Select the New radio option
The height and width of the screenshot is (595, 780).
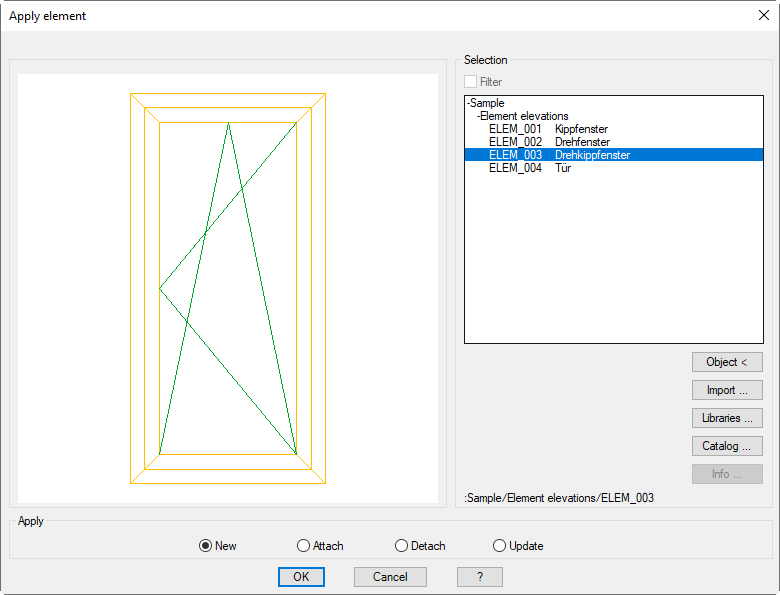point(206,546)
